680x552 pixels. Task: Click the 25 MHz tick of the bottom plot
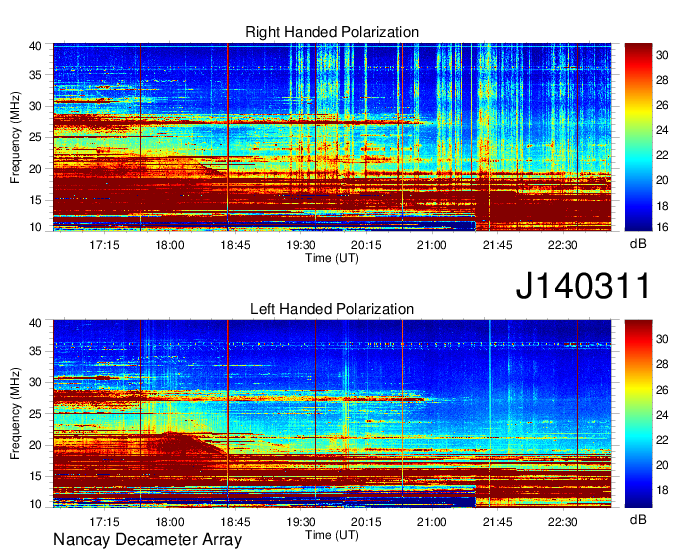click(x=35, y=414)
